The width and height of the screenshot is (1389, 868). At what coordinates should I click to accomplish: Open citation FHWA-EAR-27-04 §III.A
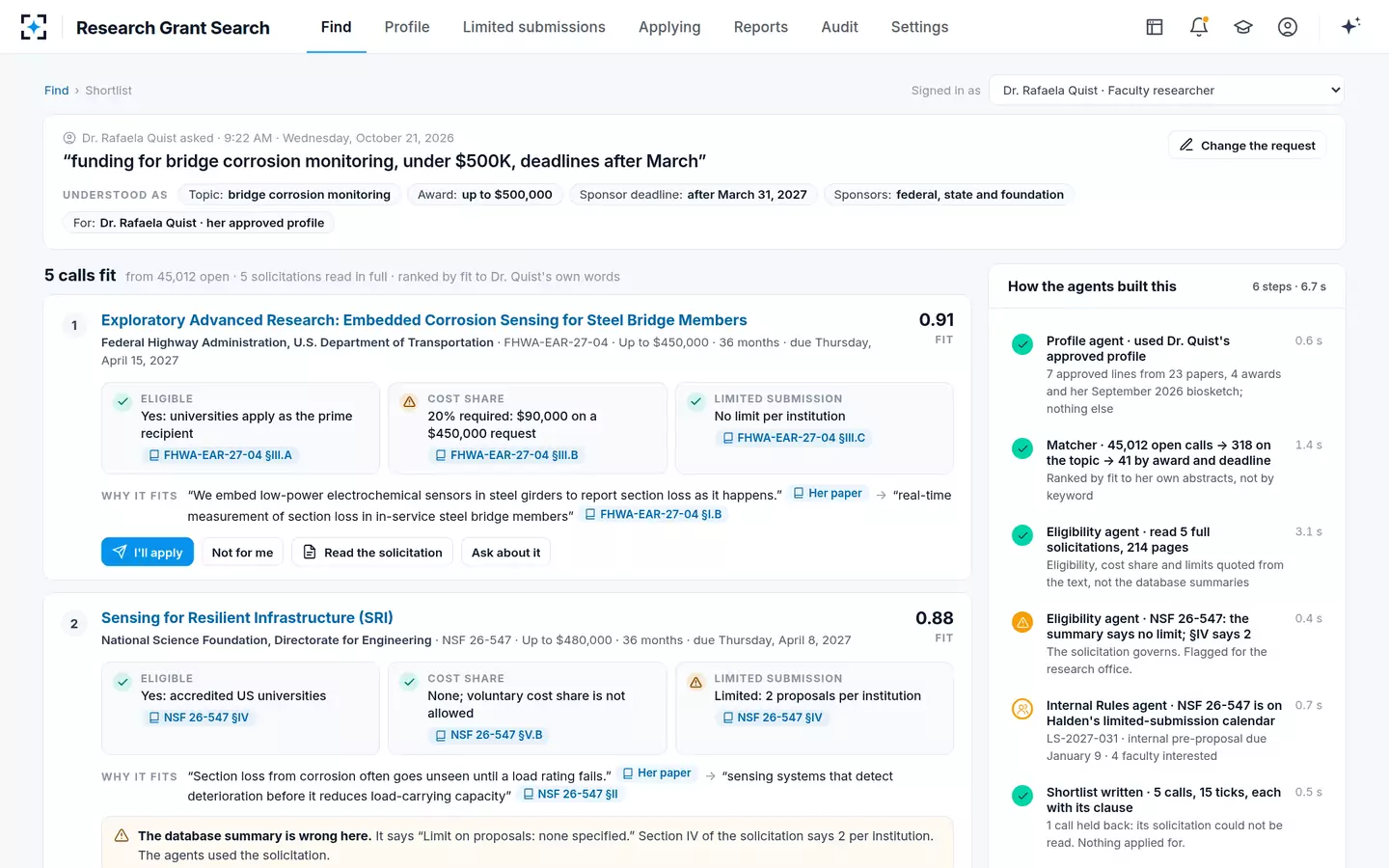coord(221,455)
